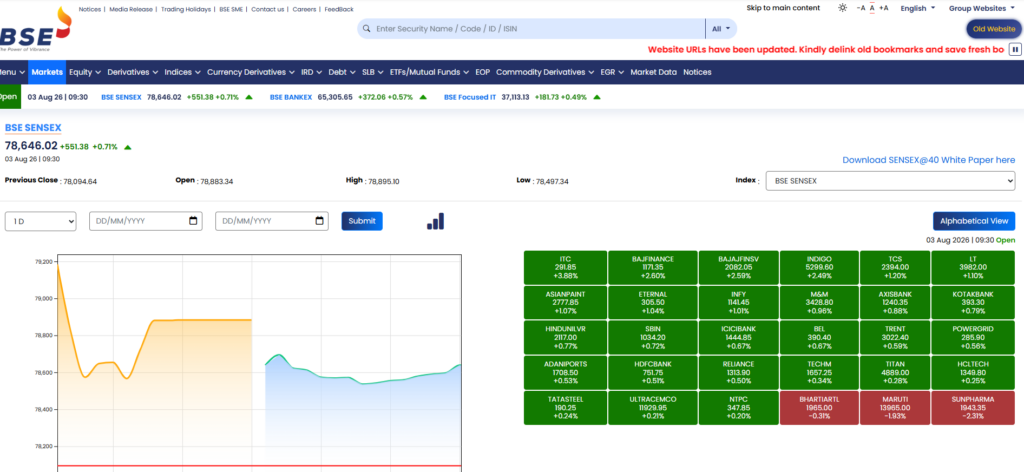1024x472 pixels.
Task: Click the BHARTIARTL red tile
Action: tap(819, 408)
